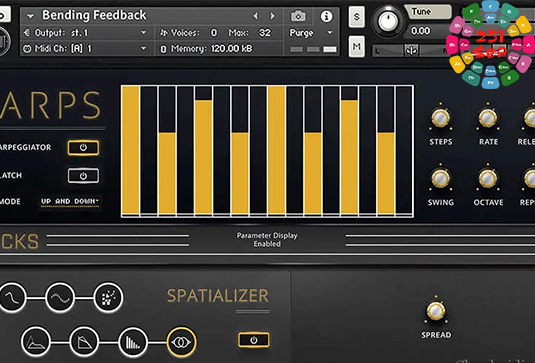Click the Bending Feedback instrument name
This screenshot has width=535, height=363.
pos(94,15)
